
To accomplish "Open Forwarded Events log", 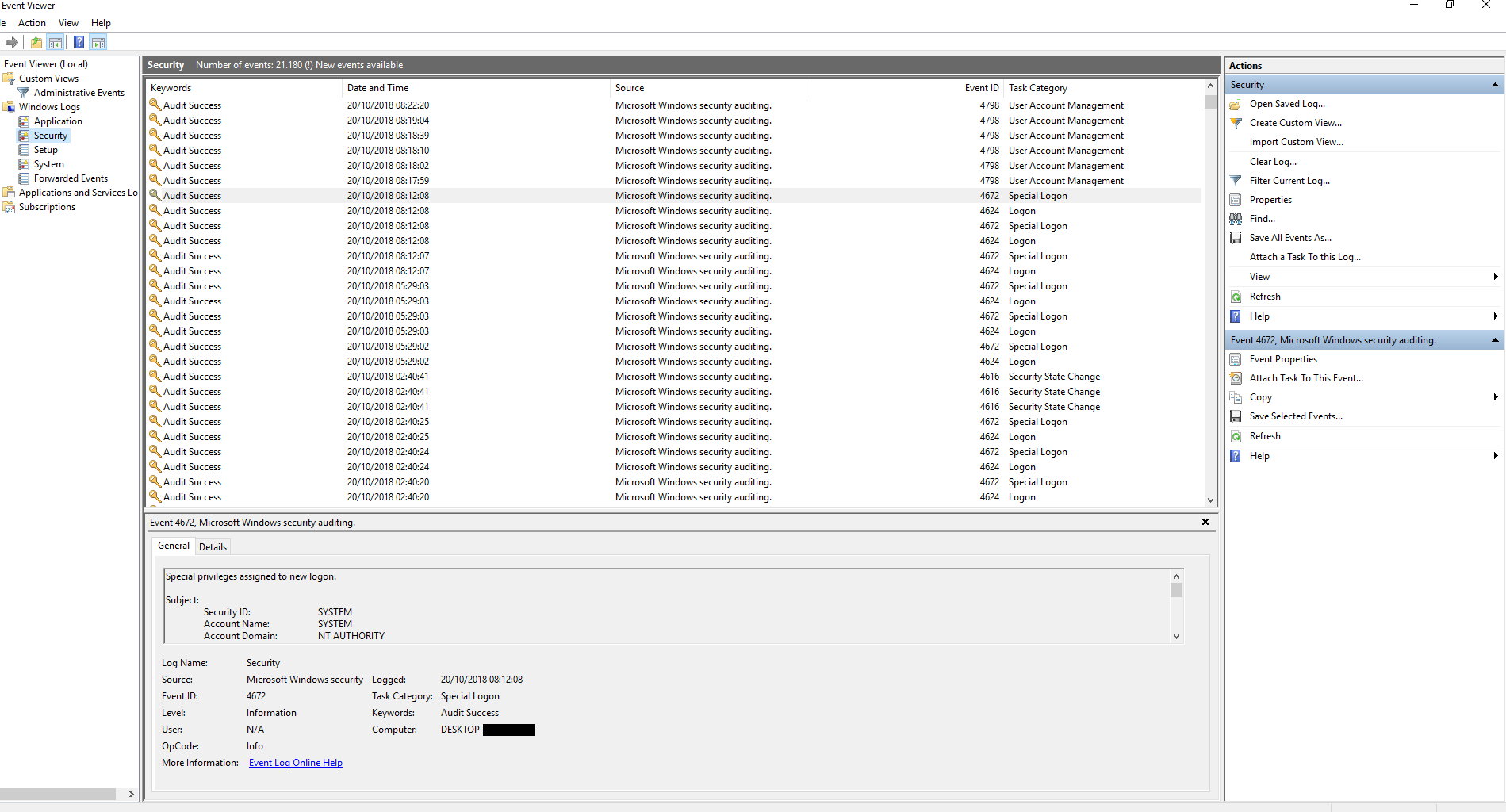I will (71, 178).
